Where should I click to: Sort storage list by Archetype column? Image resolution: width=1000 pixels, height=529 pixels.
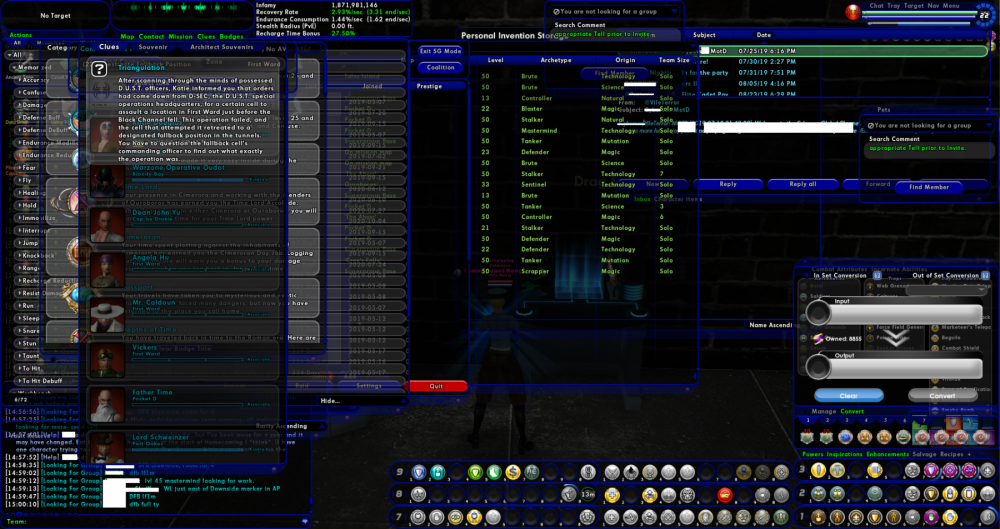coord(555,61)
